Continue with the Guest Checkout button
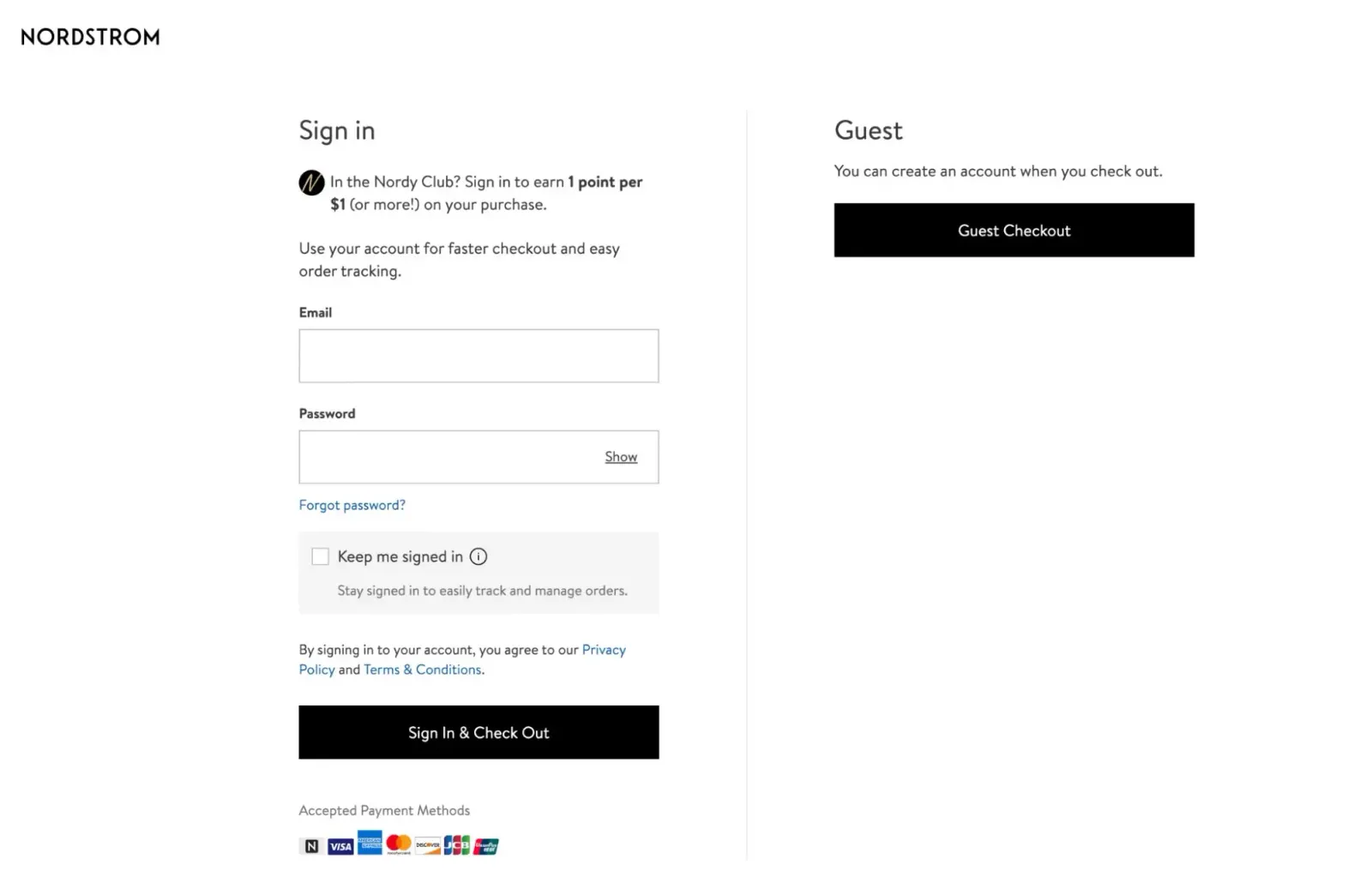Viewport: 1372px width, 871px height. click(1014, 230)
